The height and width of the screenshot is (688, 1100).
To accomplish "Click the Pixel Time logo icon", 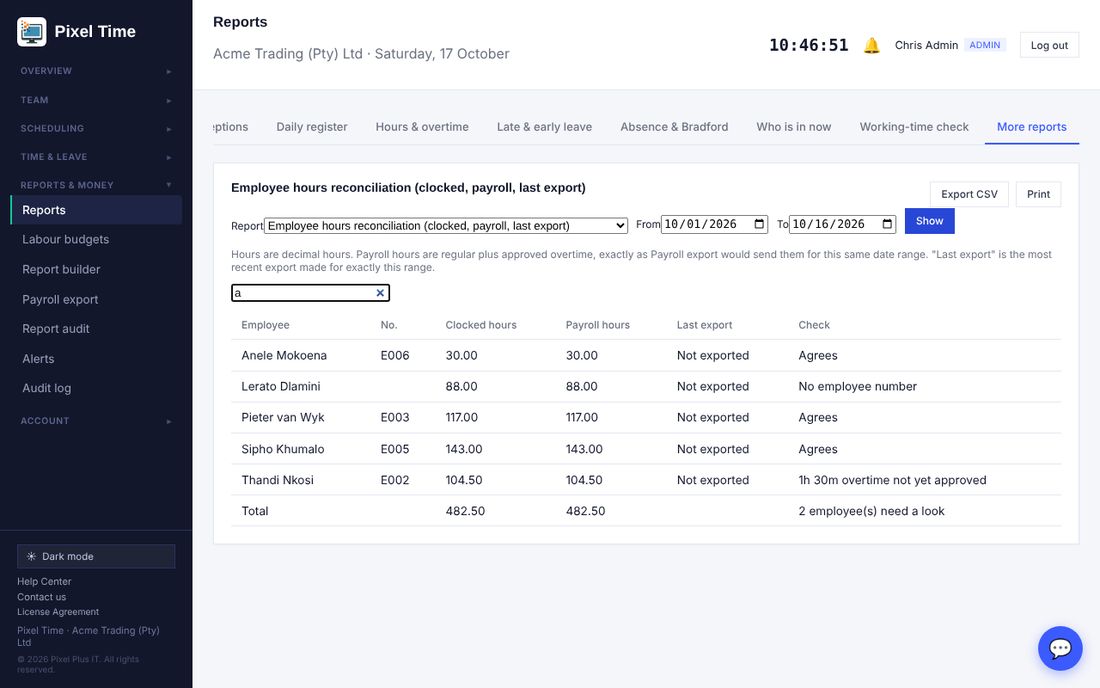I will coord(32,32).
